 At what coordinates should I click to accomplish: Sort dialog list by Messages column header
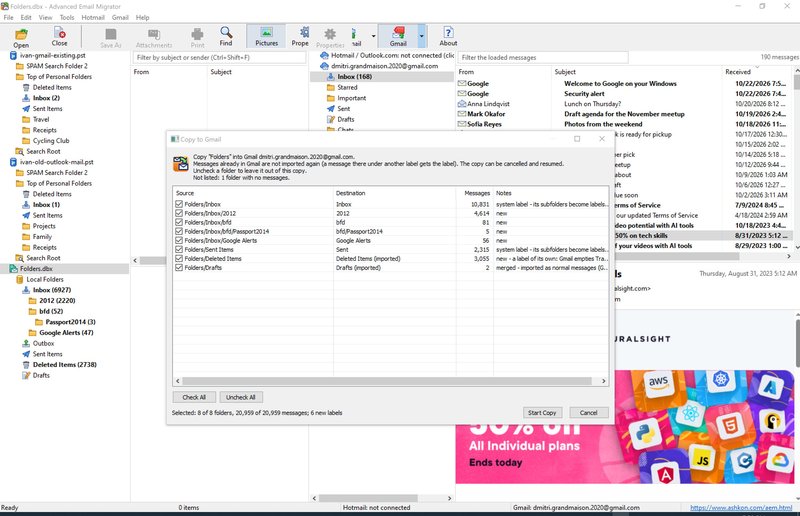pos(477,193)
